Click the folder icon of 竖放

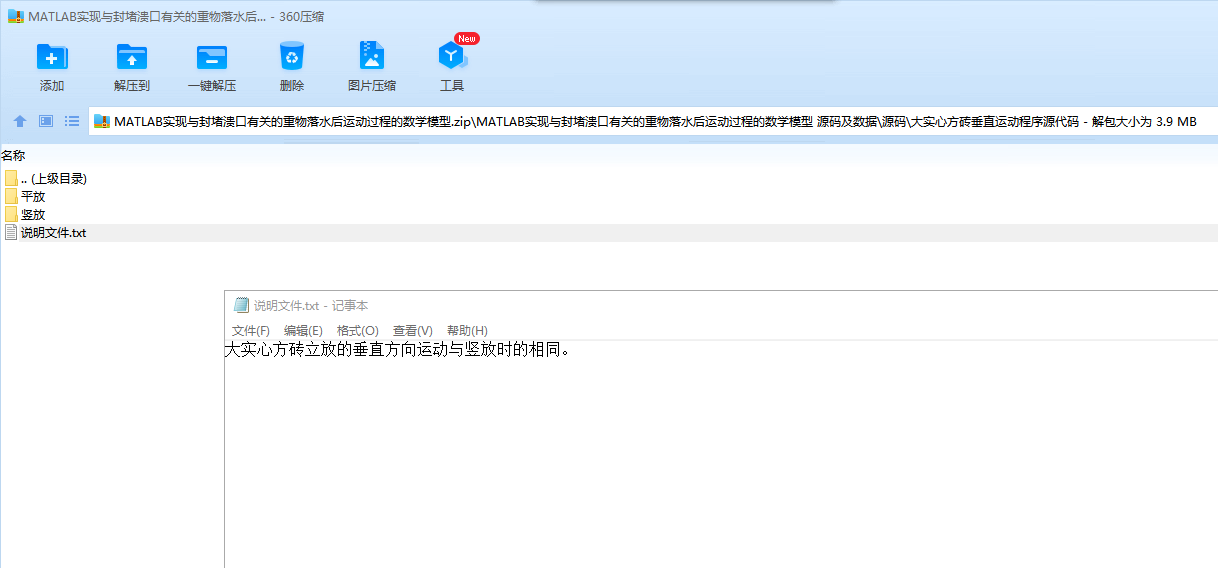click(11, 214)
